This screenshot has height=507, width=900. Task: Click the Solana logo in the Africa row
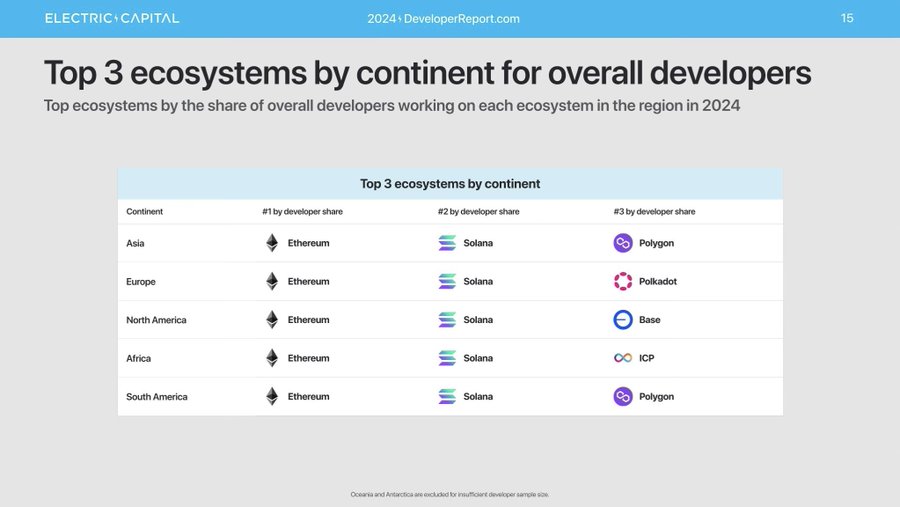tap(447, 358)
